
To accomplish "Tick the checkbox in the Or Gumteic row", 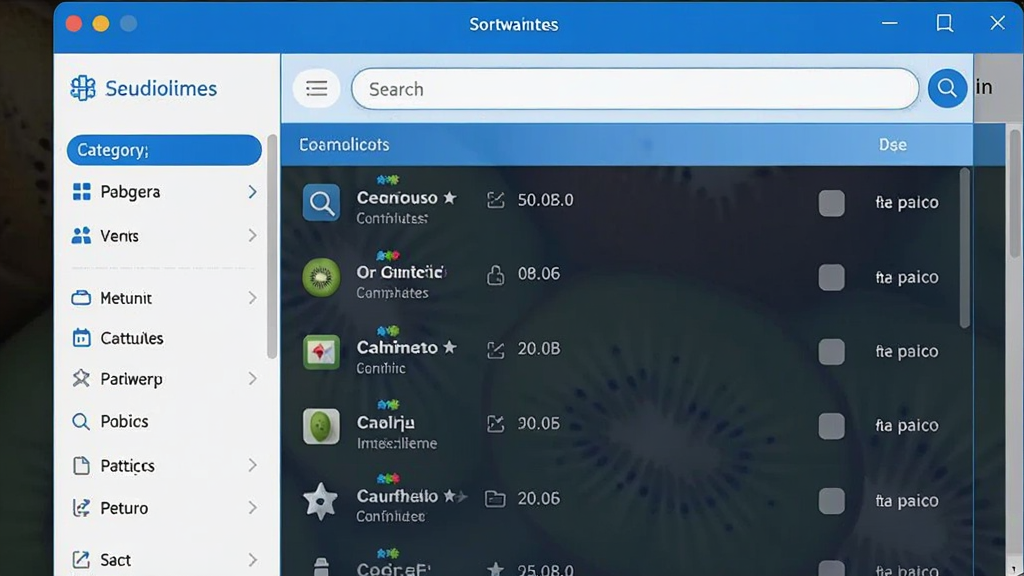I will 831,278.
